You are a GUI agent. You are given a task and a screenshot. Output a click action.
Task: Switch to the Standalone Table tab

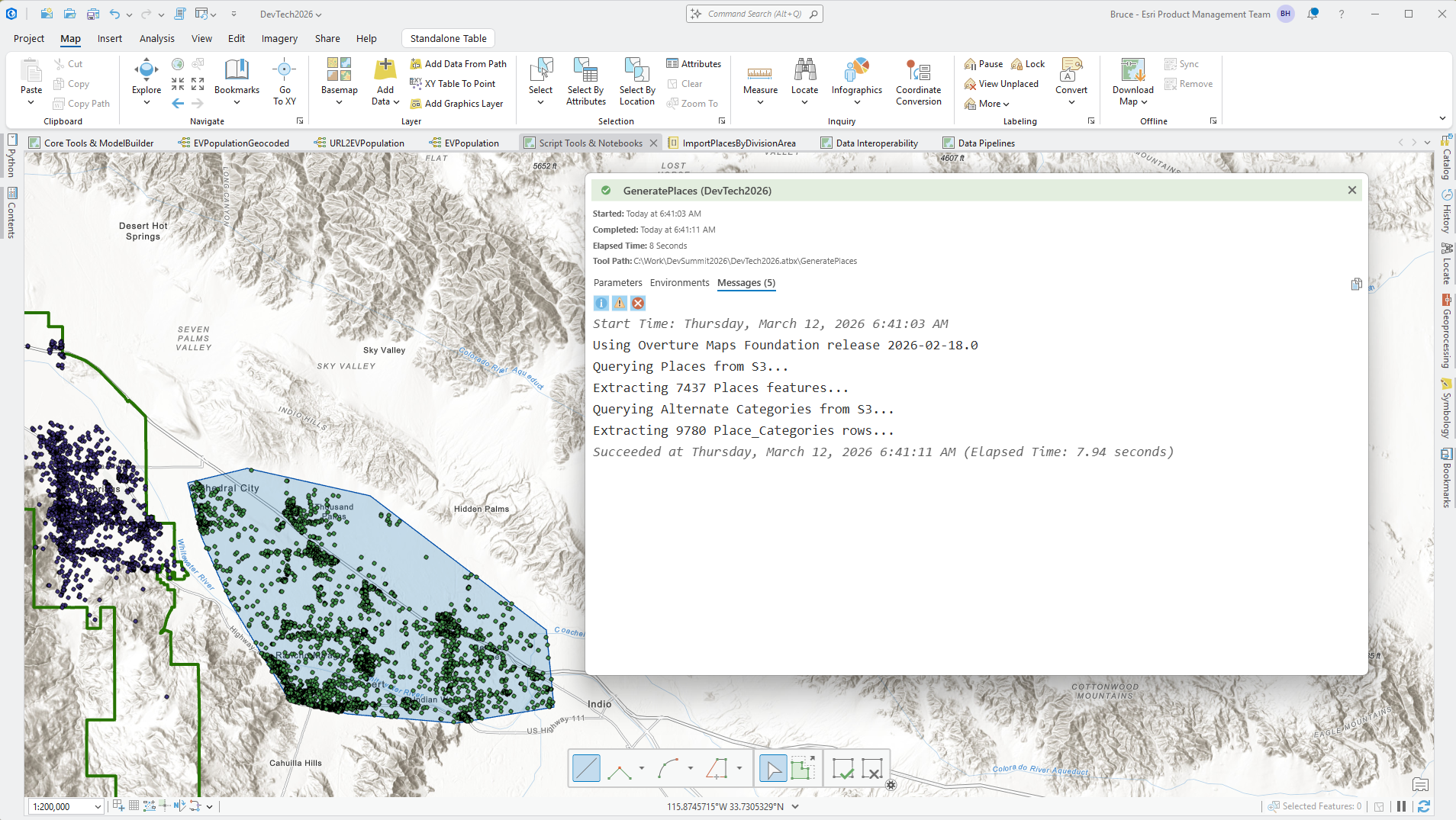pyautogui.click(x=448, y=38)
